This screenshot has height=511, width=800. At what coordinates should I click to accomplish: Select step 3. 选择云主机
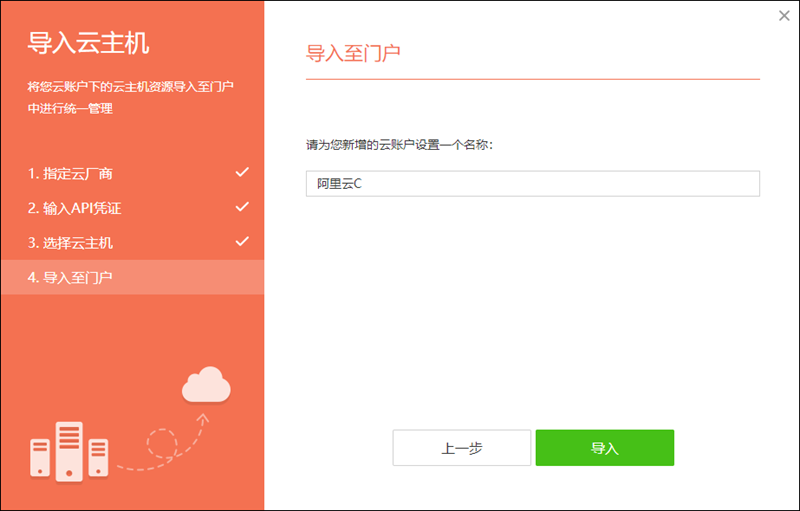pyautogui.click(x=133, y=243)
